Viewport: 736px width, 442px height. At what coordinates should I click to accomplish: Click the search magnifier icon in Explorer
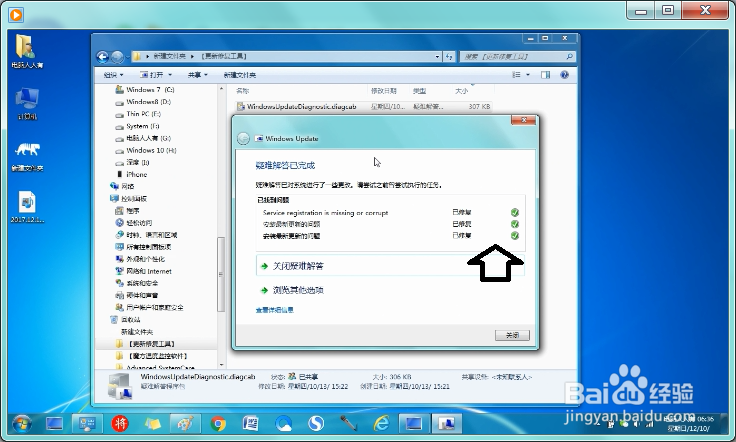(x=569, y=56)
